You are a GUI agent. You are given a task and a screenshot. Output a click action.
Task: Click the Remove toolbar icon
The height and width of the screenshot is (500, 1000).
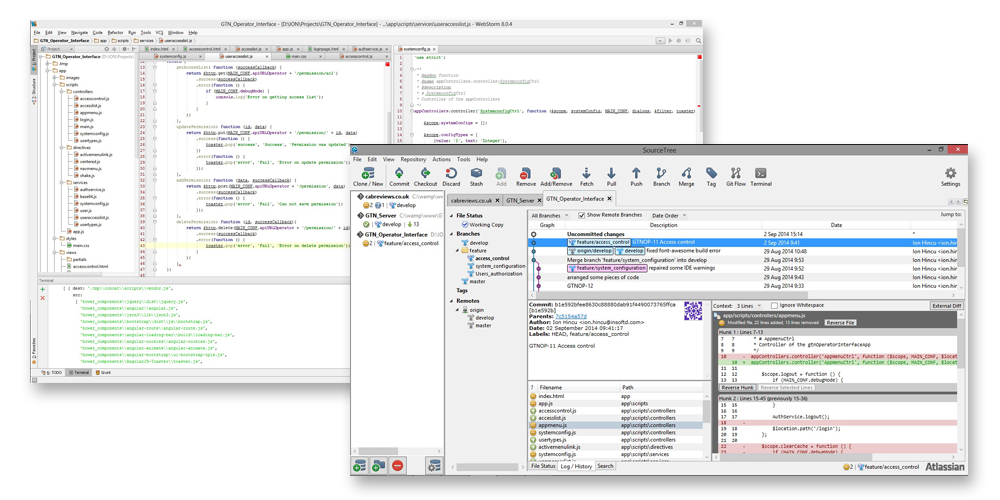coord(526,177)
